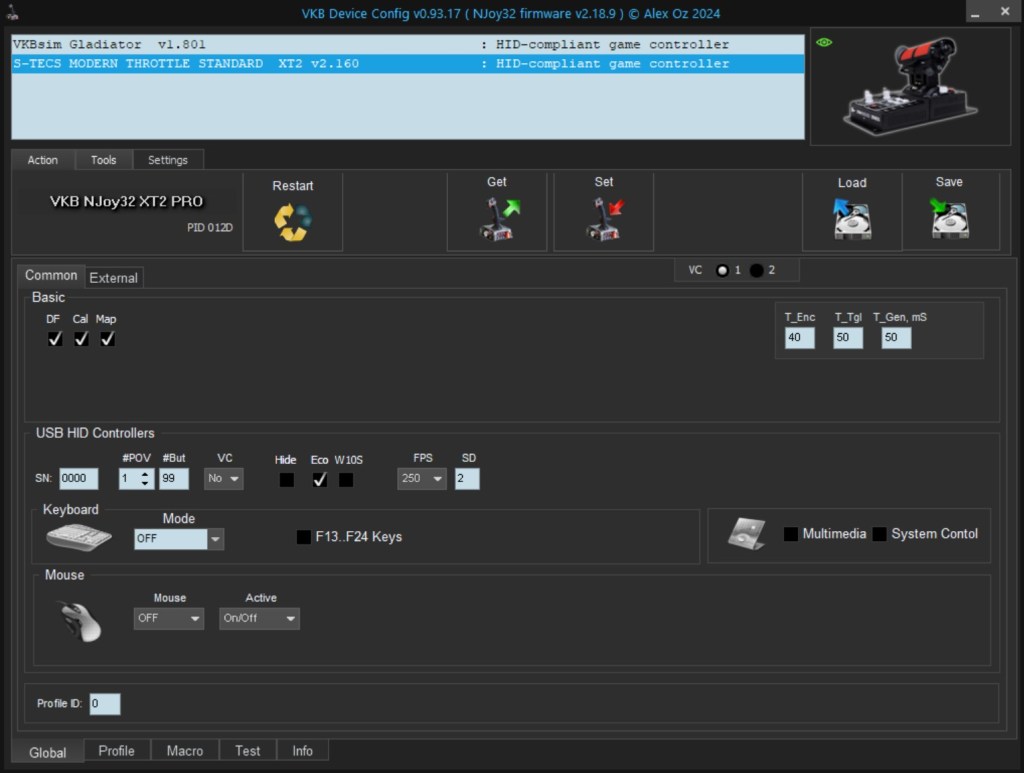
Task: Click the green eye icon
Action: click(x=825, y=42)
